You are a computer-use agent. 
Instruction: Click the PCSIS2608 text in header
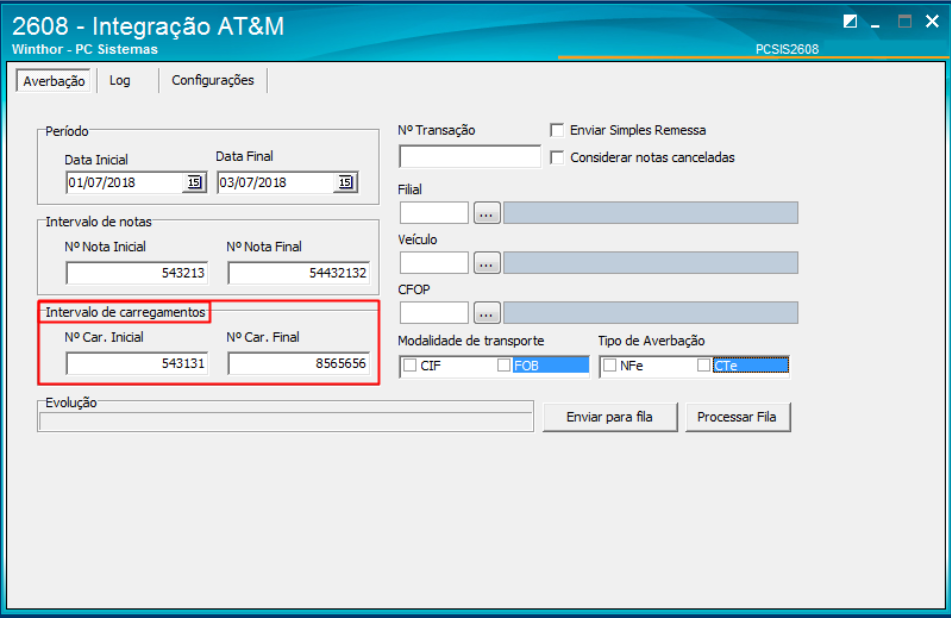(787, 49)
